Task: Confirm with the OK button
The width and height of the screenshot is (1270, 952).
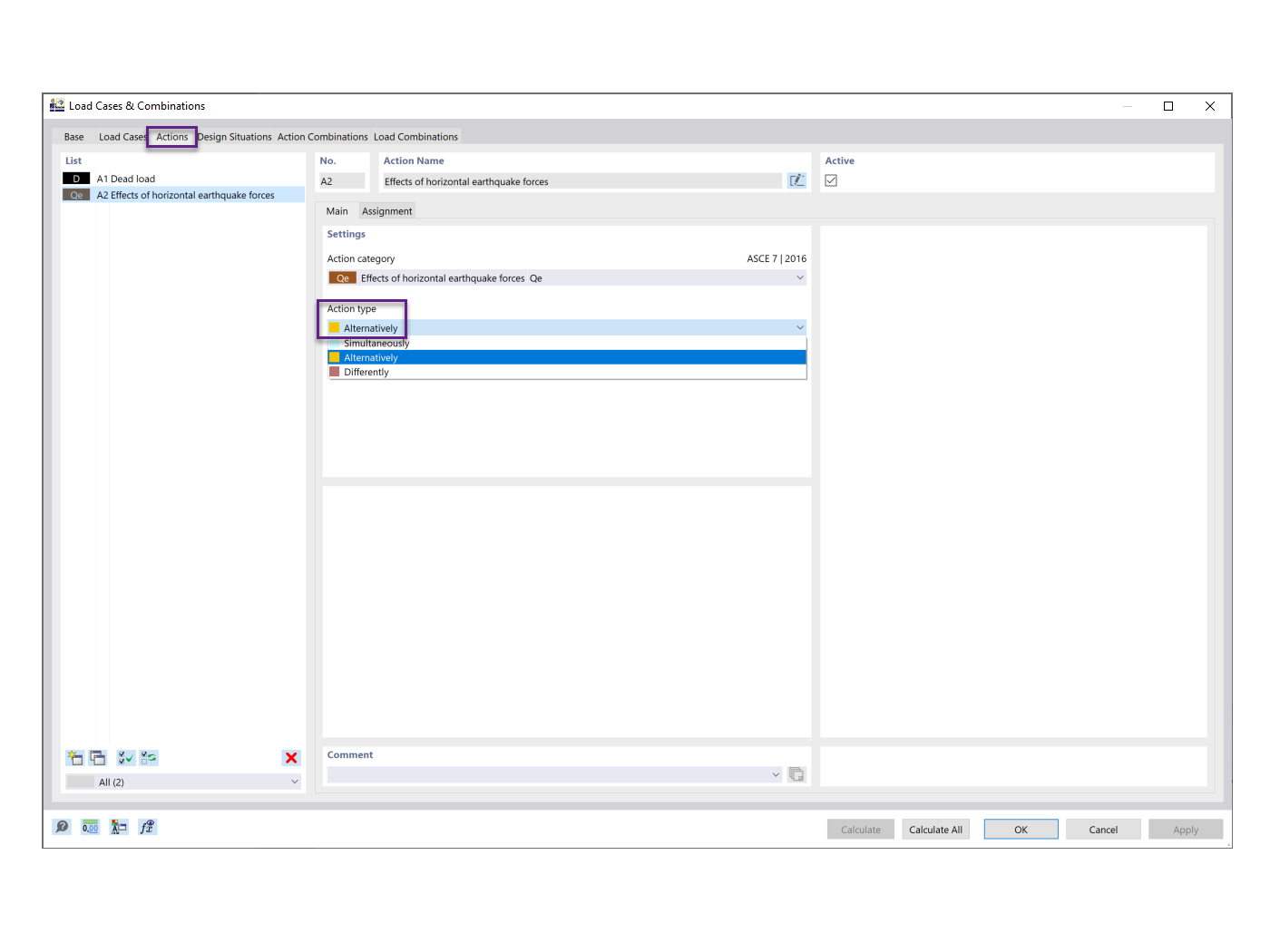Action: point(1021,830)
